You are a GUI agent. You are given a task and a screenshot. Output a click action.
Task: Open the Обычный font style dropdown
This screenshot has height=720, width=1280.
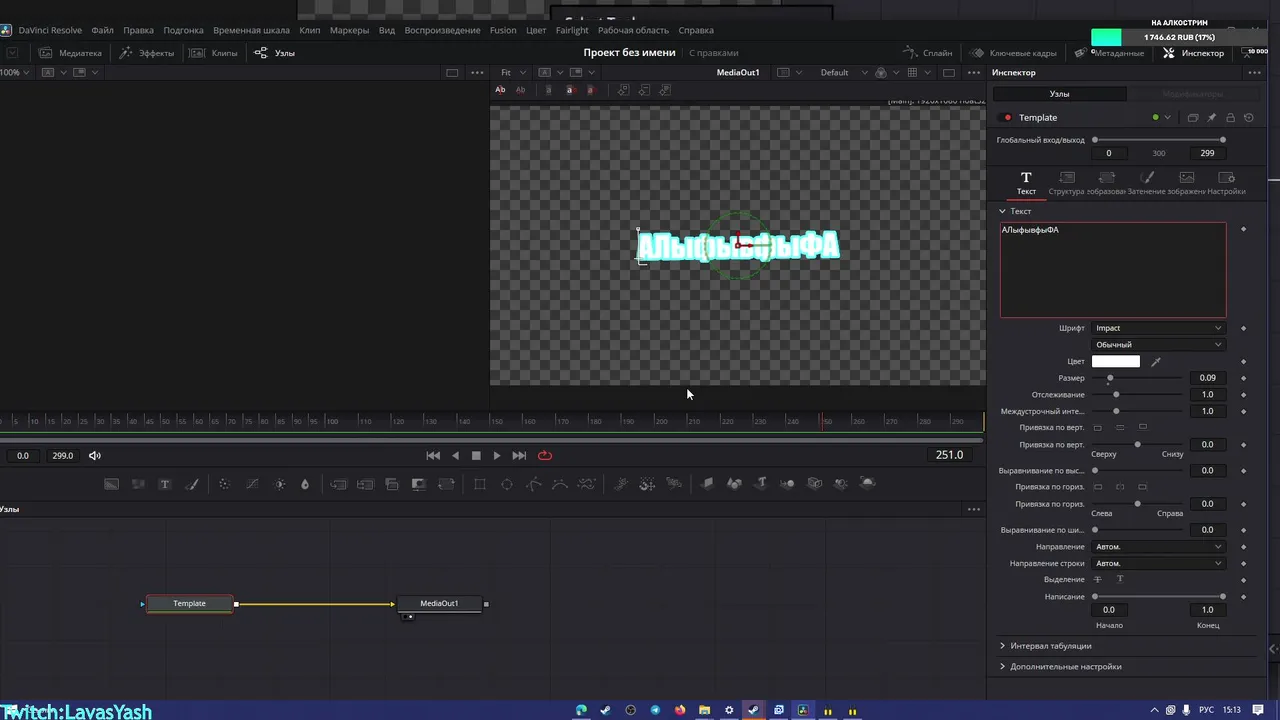(x=1158, y=345)
